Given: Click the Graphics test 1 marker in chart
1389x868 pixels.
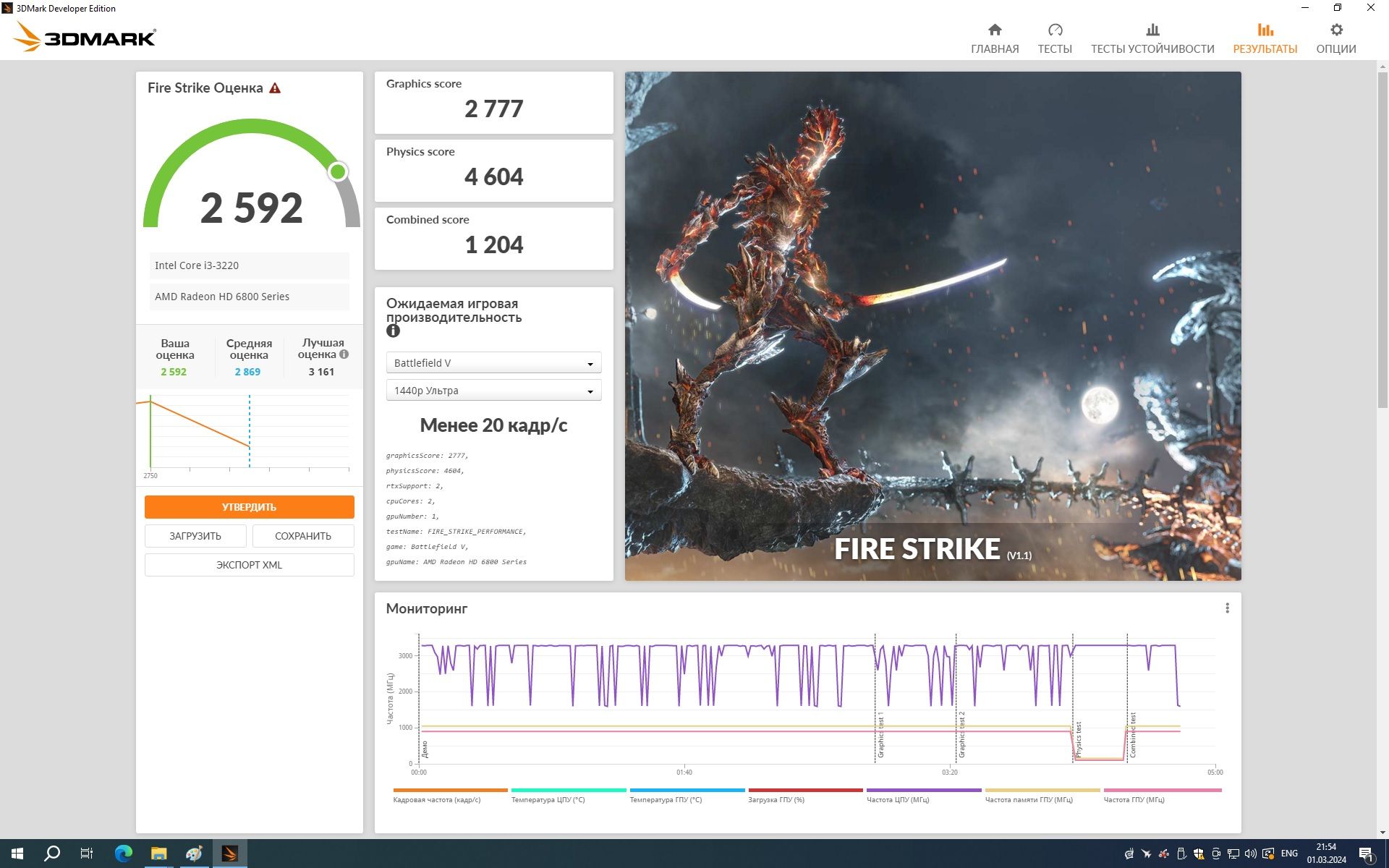Looking at the screenshot, I should click(880, 735).
